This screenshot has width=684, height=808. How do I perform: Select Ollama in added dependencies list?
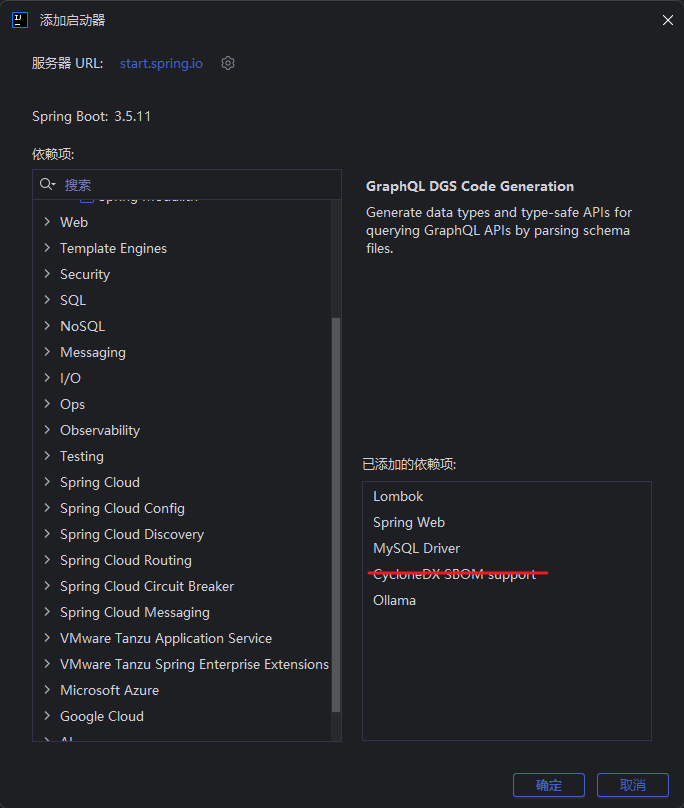[394, 600]
